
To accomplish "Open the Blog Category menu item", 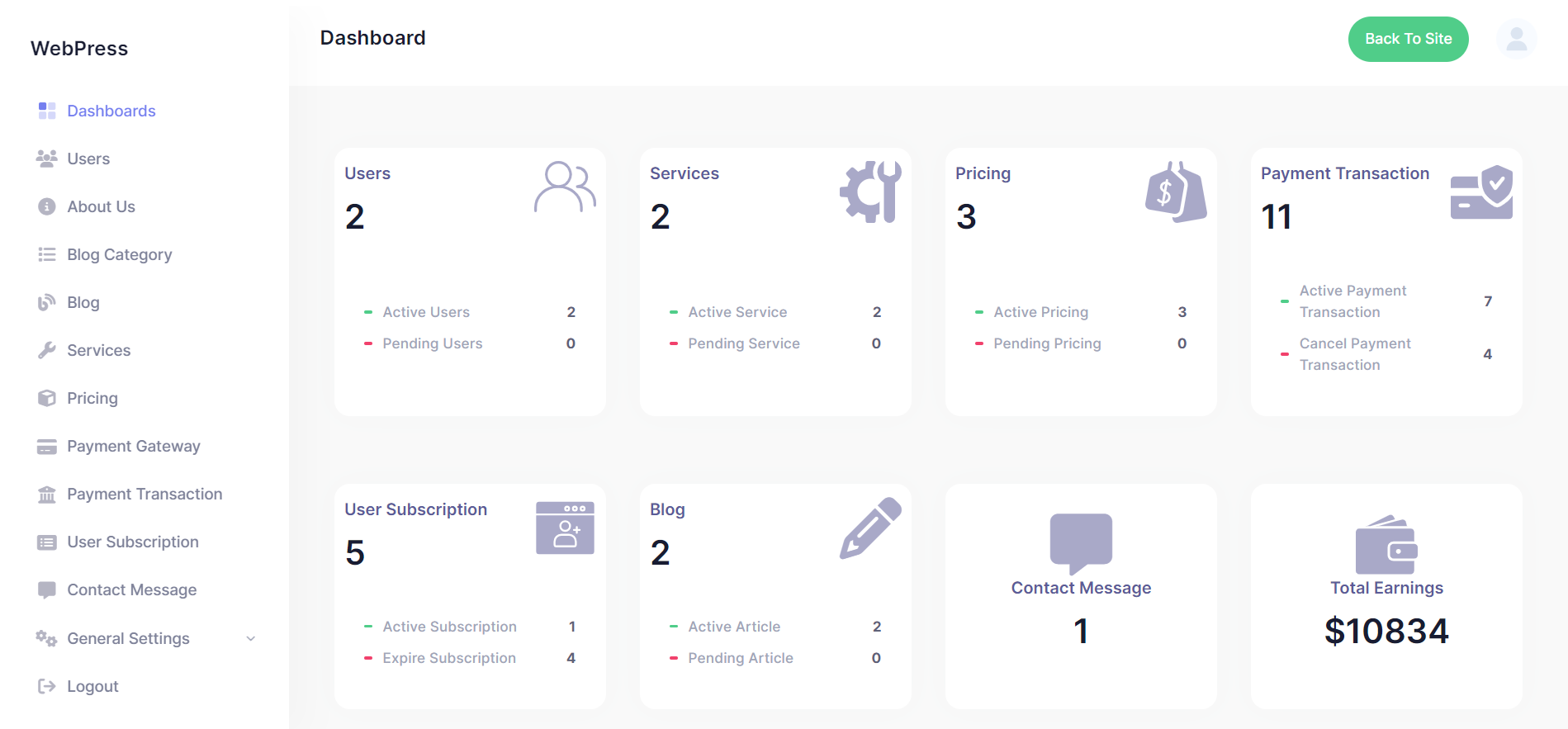I will click(x=119, y=254).
